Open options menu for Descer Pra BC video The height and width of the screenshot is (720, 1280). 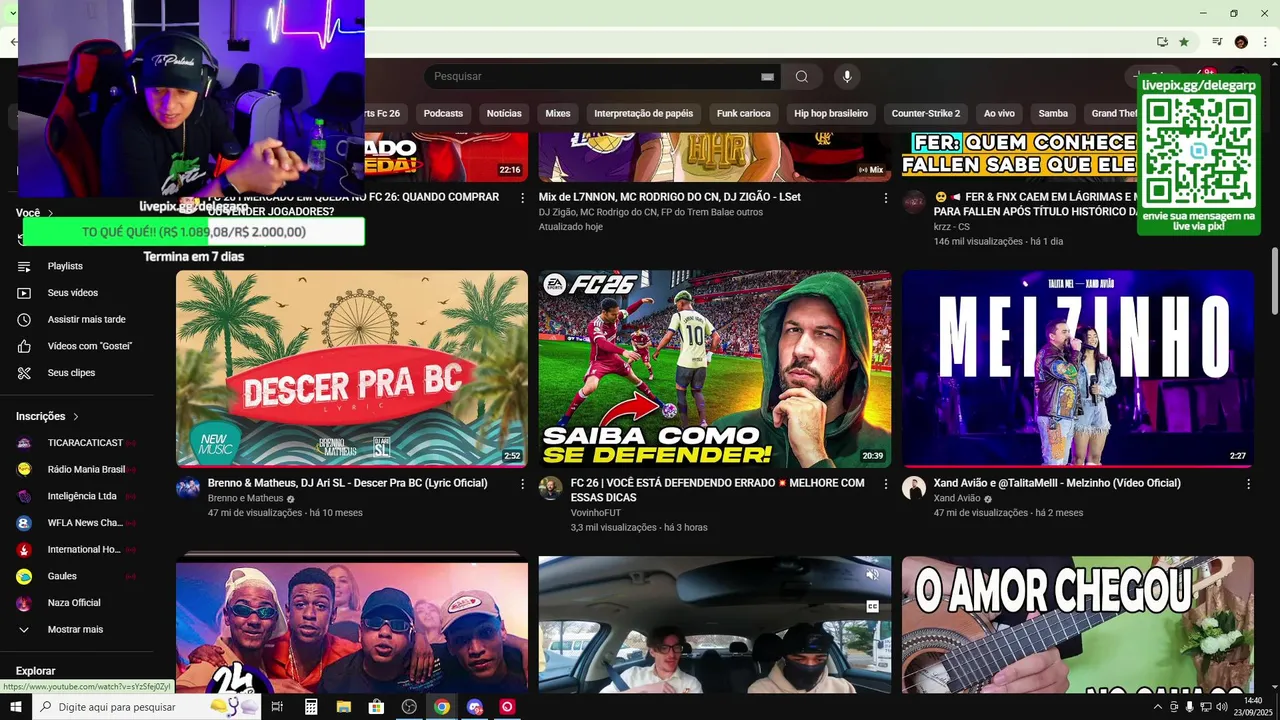click(x=522, y=484)
